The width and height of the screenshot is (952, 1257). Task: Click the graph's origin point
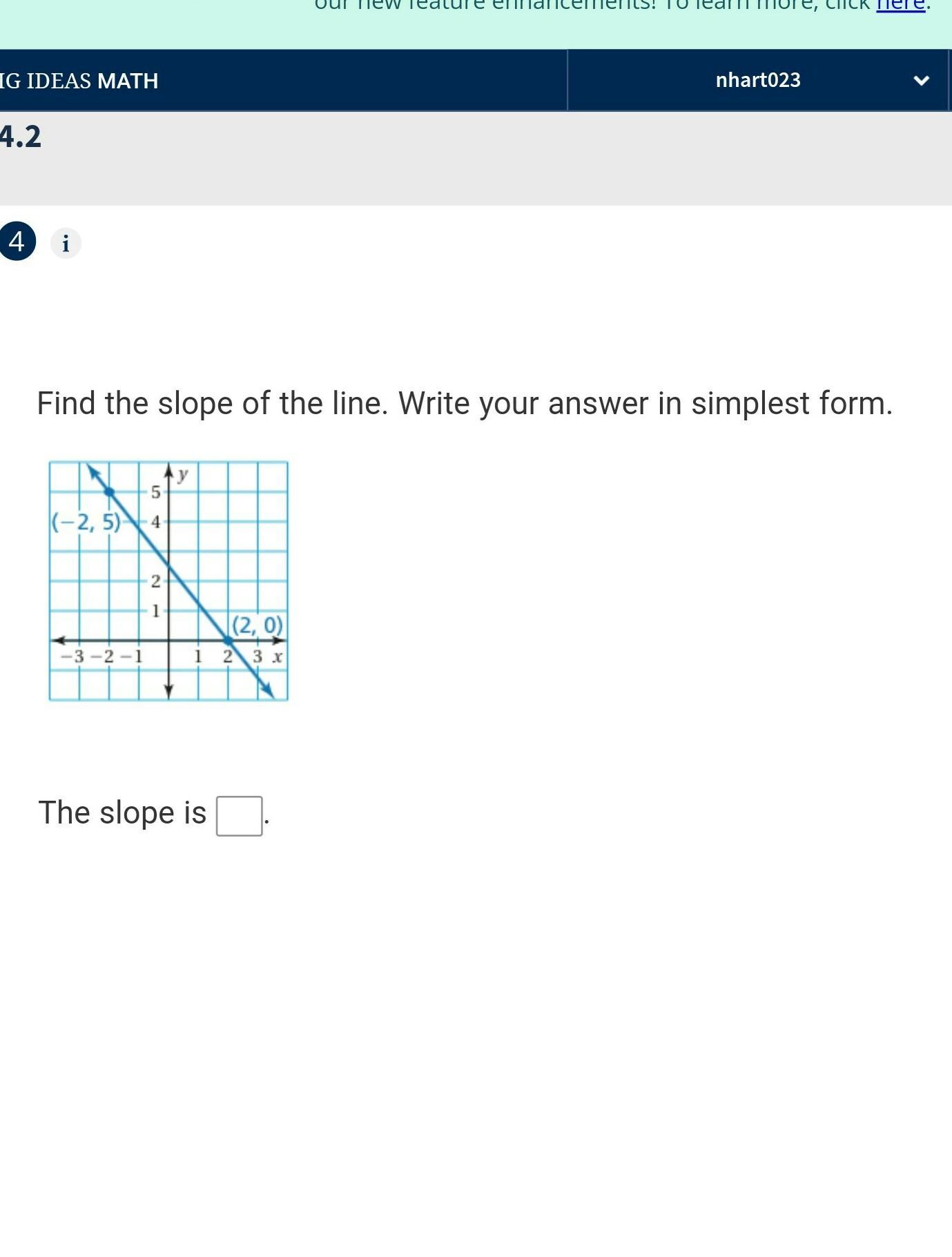(x=169, y=641)
